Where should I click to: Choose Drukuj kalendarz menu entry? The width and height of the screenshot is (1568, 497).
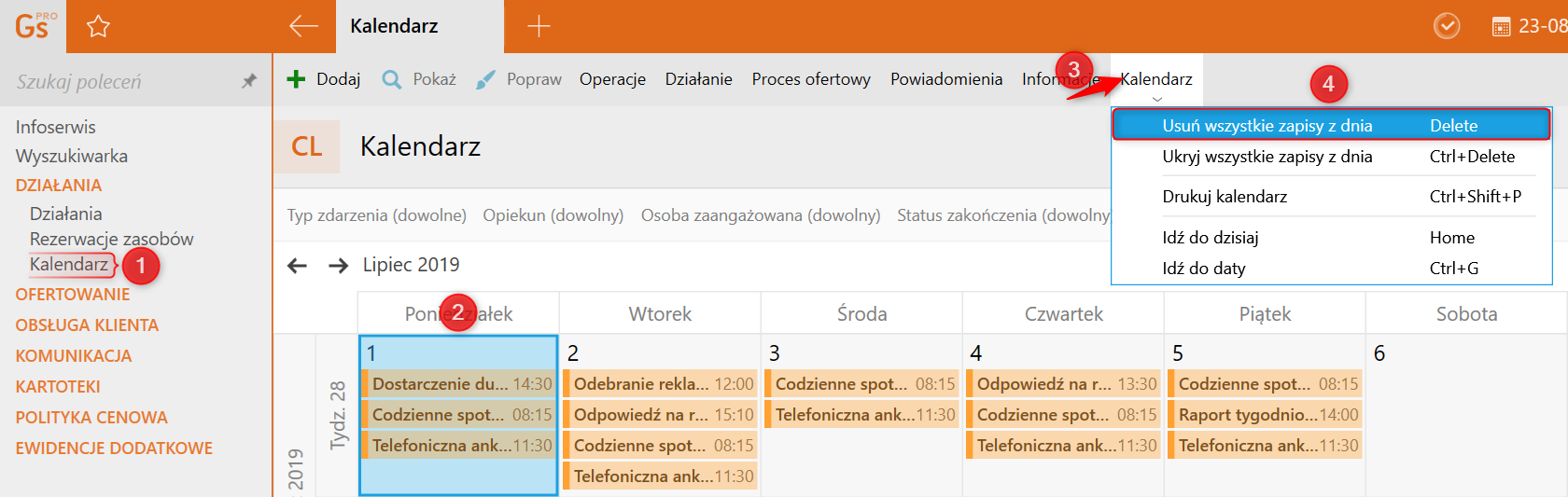1225,197
